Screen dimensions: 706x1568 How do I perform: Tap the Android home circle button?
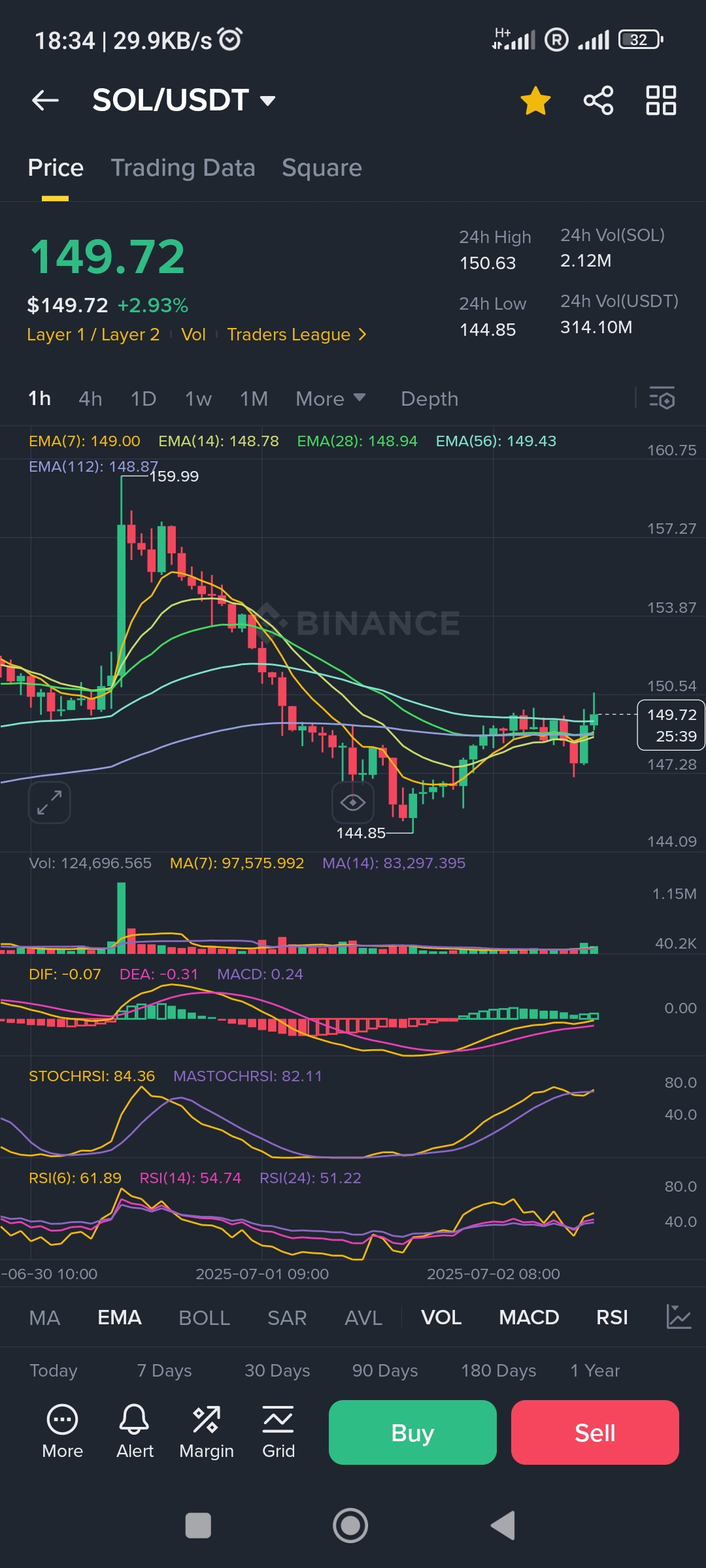click(x=350, y=1526)
